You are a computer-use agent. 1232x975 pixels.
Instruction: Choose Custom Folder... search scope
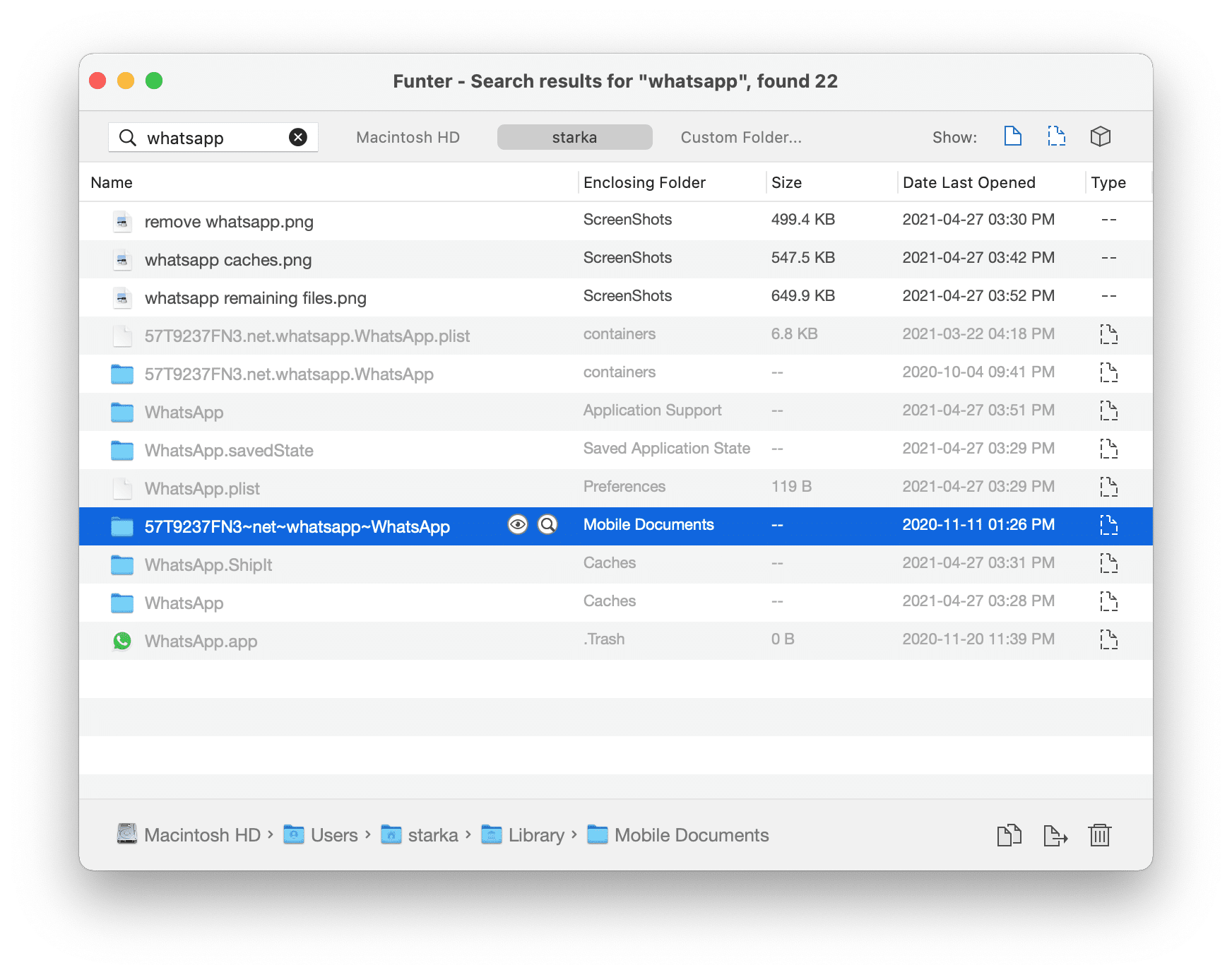[x=740, y=137]
